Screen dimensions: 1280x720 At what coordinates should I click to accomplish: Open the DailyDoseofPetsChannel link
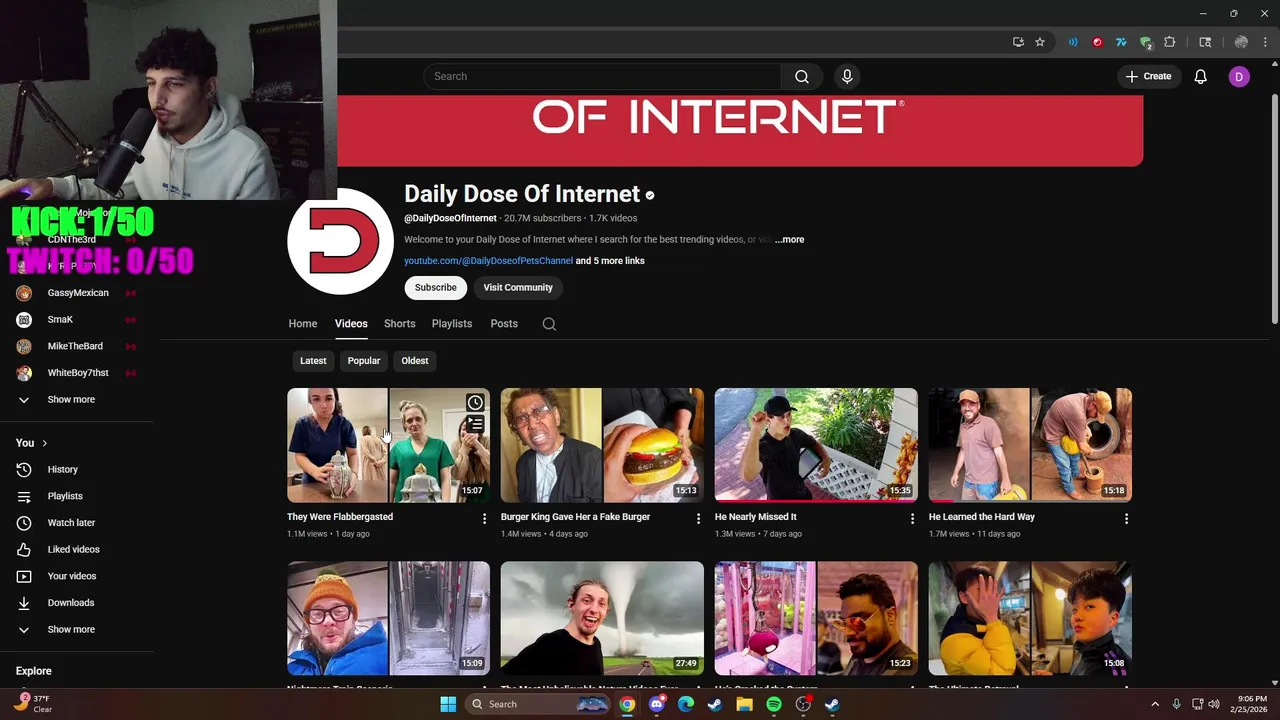tap(488, 261)
